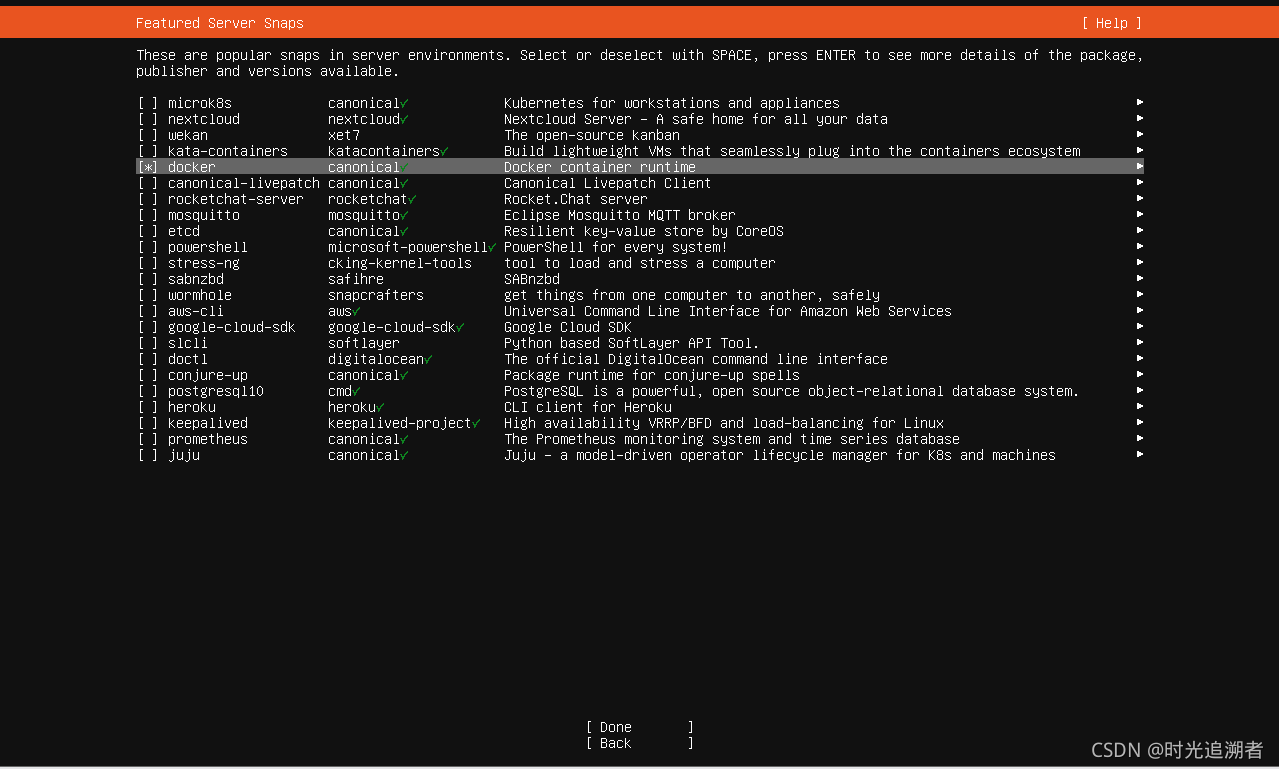Toggle the sabnzbd checkbox
The height and width of the screenshot is (769, 1279).
[x=148, y=279]
